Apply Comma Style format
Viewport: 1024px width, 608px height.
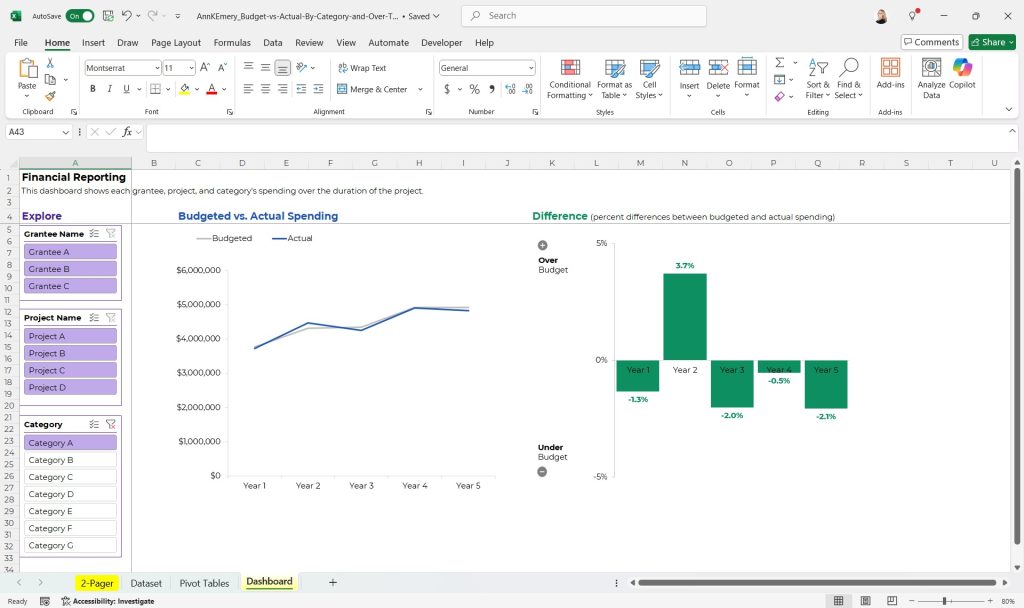(x=492, y=89)
